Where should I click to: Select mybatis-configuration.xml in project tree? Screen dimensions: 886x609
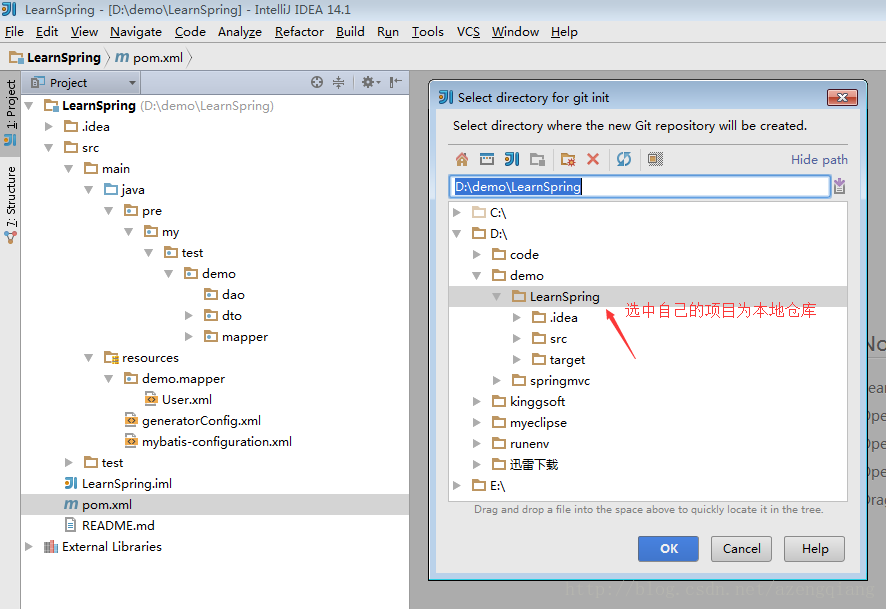pyautogui.click(x=216, y=441)
